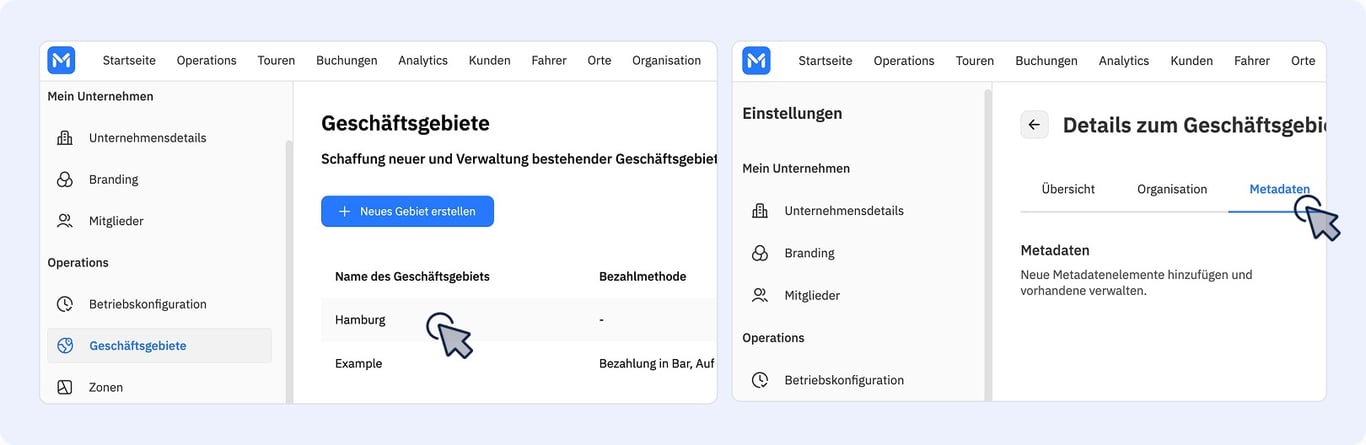
Task: Click Mitglieder people icon in left window
Action: (x=65, y=221)
